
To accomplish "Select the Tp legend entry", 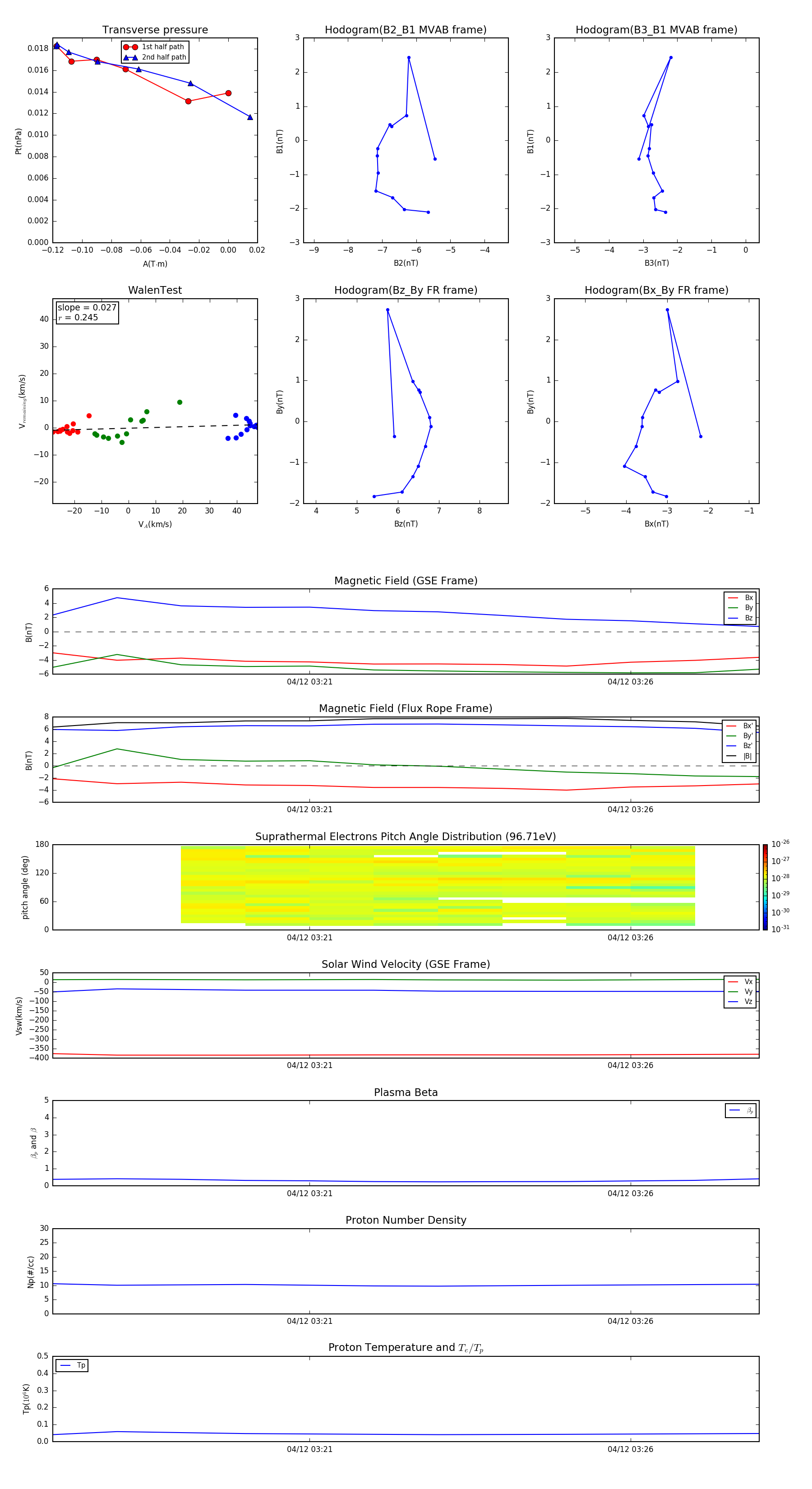I will pyautogui.click(x=73, y=1365).
